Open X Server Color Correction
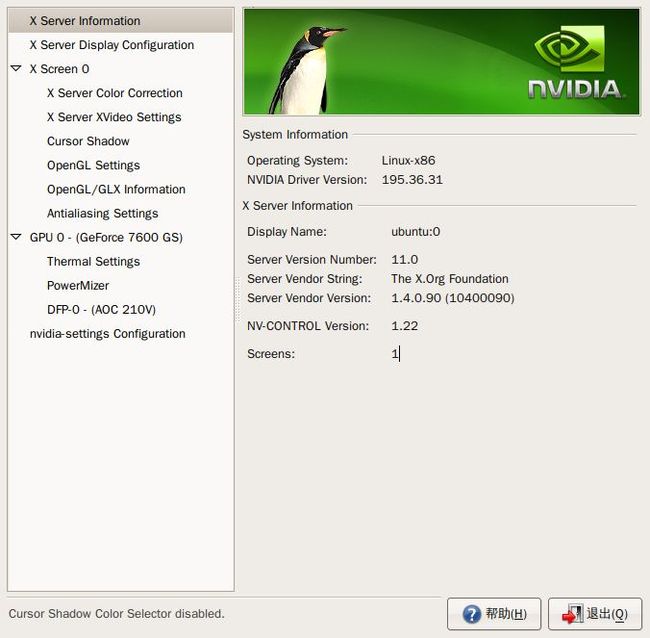This screenshot has width=650, height=638. click(x=114, y=93)
